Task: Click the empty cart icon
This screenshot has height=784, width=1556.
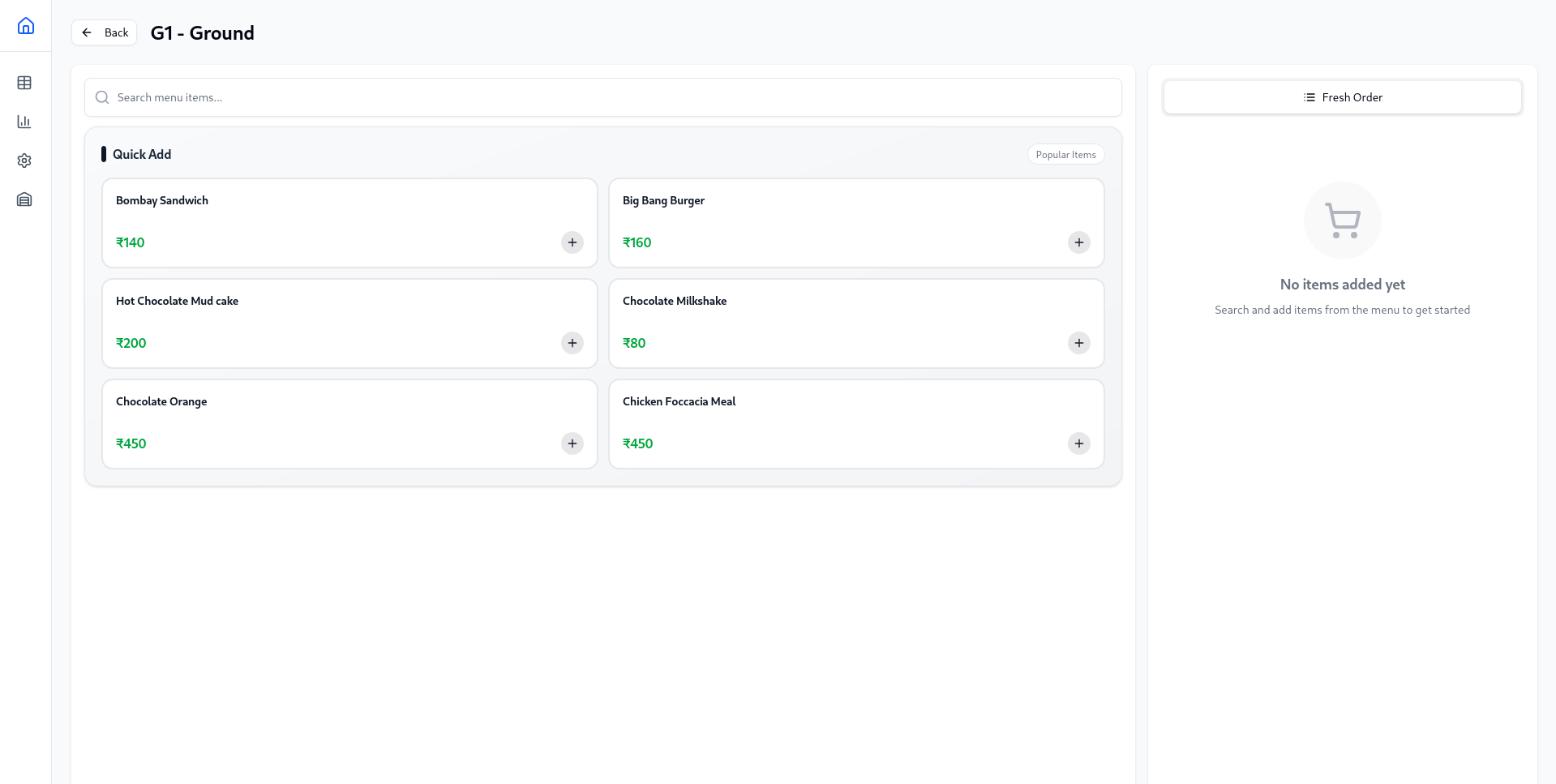Action: click(1343, 221)
